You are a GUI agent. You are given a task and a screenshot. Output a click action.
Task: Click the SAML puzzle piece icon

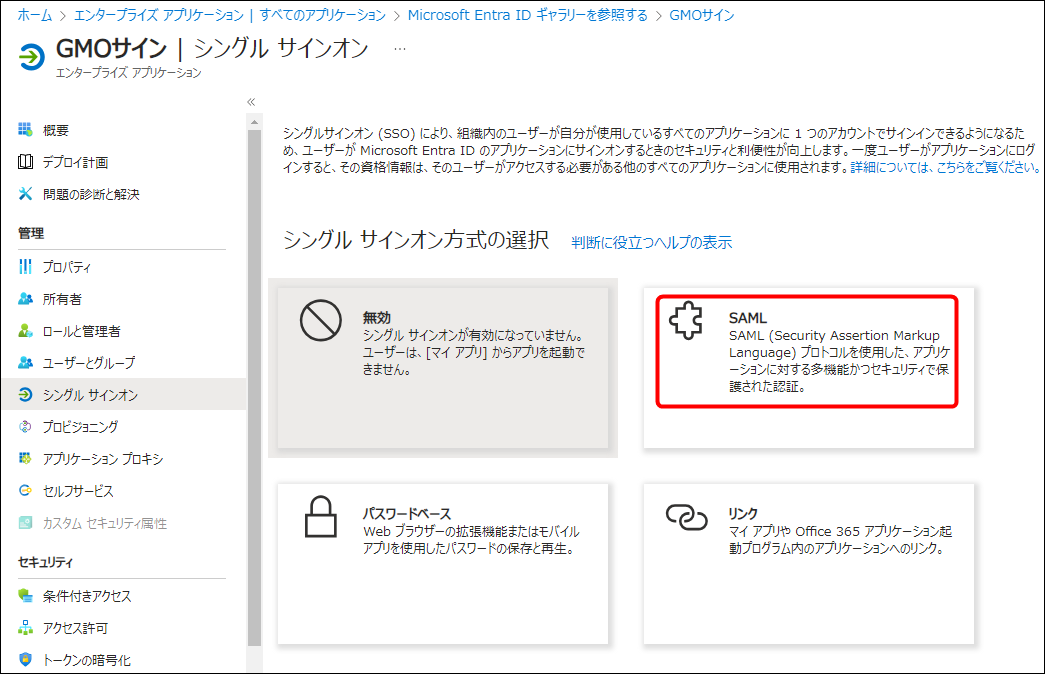pos(686,321)
